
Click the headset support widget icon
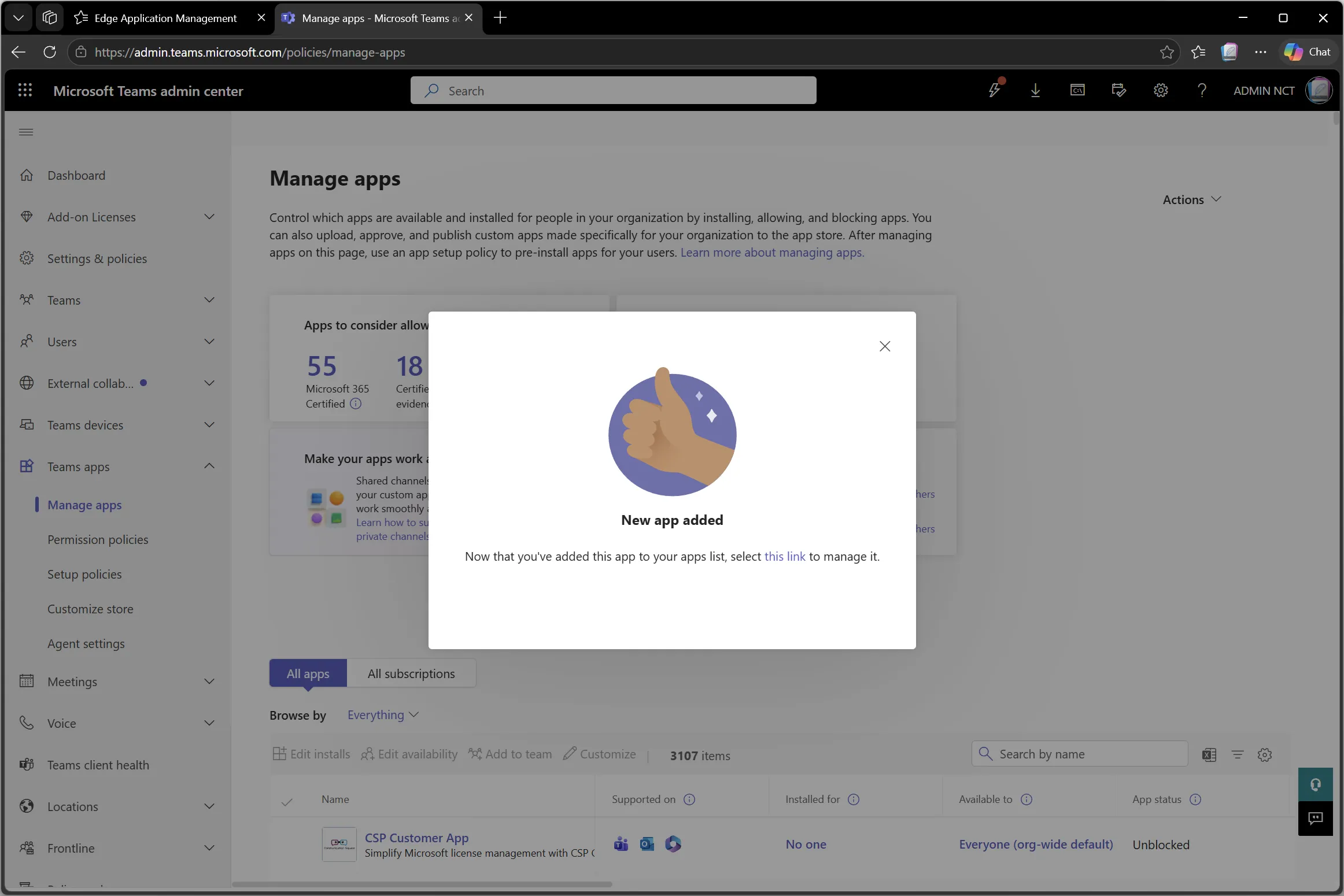(1315, 784)
